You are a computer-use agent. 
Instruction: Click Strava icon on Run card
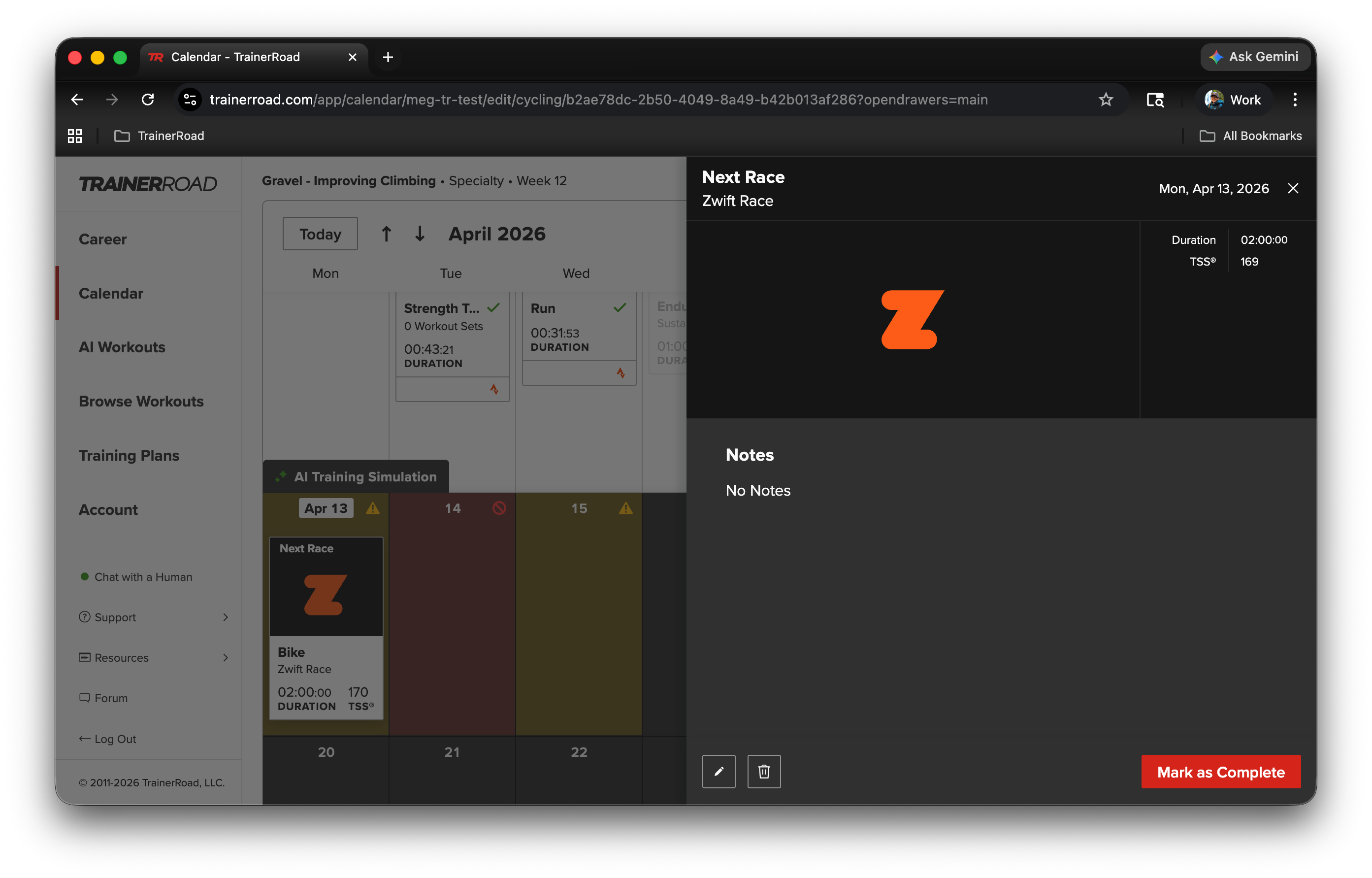(621, 373)
